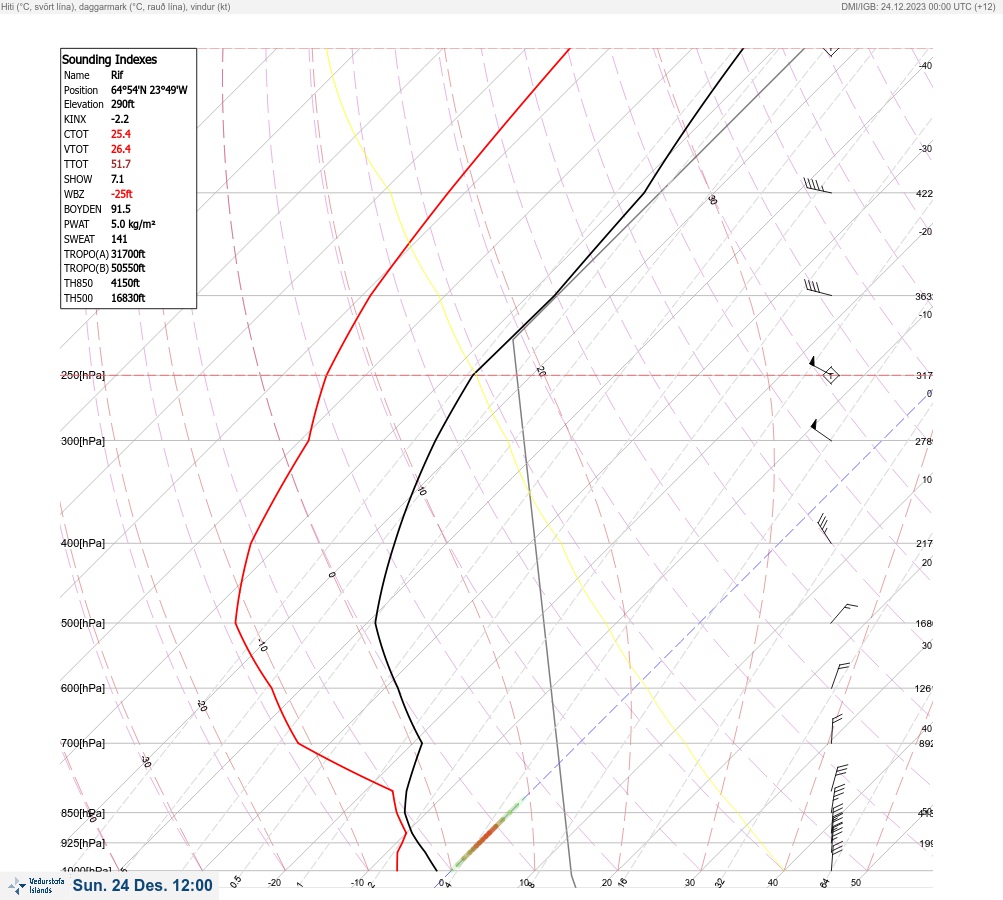Click the Veðurstofa Íslands logo

pos(36,885)
